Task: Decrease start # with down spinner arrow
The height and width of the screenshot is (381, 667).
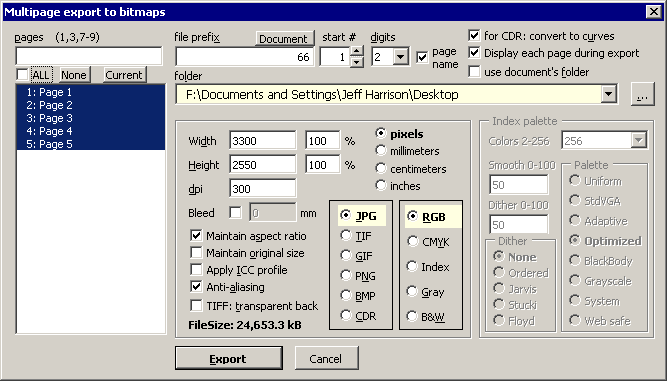Action: coord(357,62)
